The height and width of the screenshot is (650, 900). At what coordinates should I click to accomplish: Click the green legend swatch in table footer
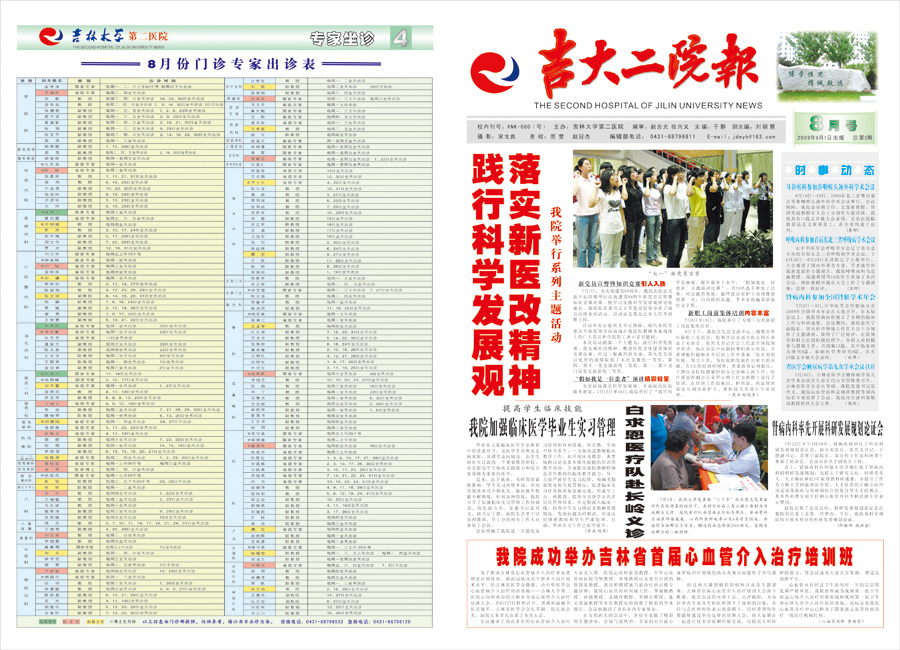point(48,621)
